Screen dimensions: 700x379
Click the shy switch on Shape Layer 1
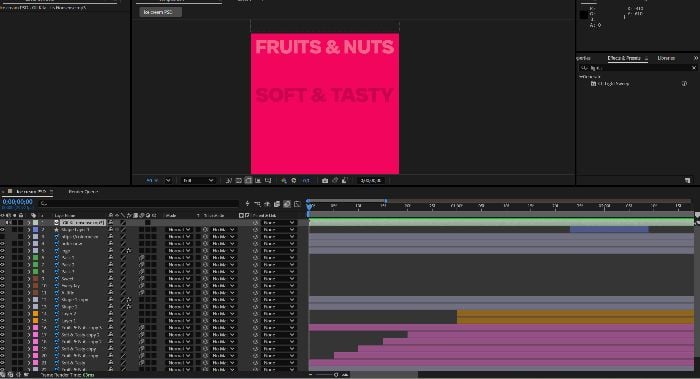pos(111,229)
